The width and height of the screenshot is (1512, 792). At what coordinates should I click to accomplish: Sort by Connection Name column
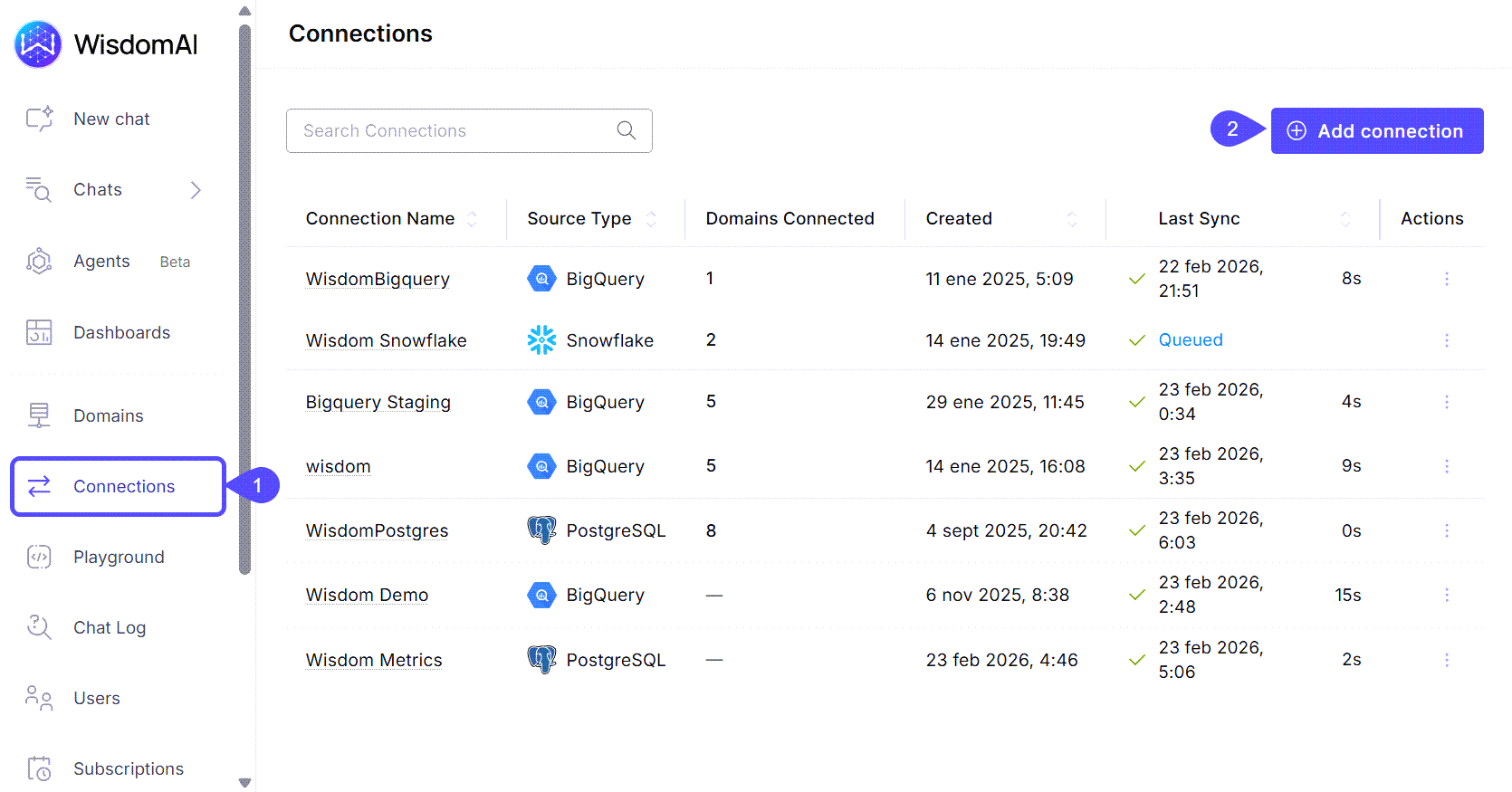coord(472,218)
